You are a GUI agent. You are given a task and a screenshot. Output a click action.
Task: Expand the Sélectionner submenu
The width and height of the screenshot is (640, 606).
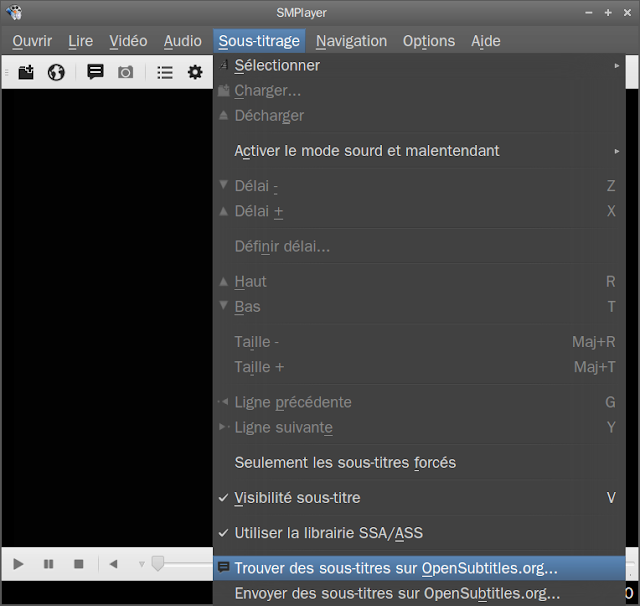pyautogui.click(x=419, y=66)
